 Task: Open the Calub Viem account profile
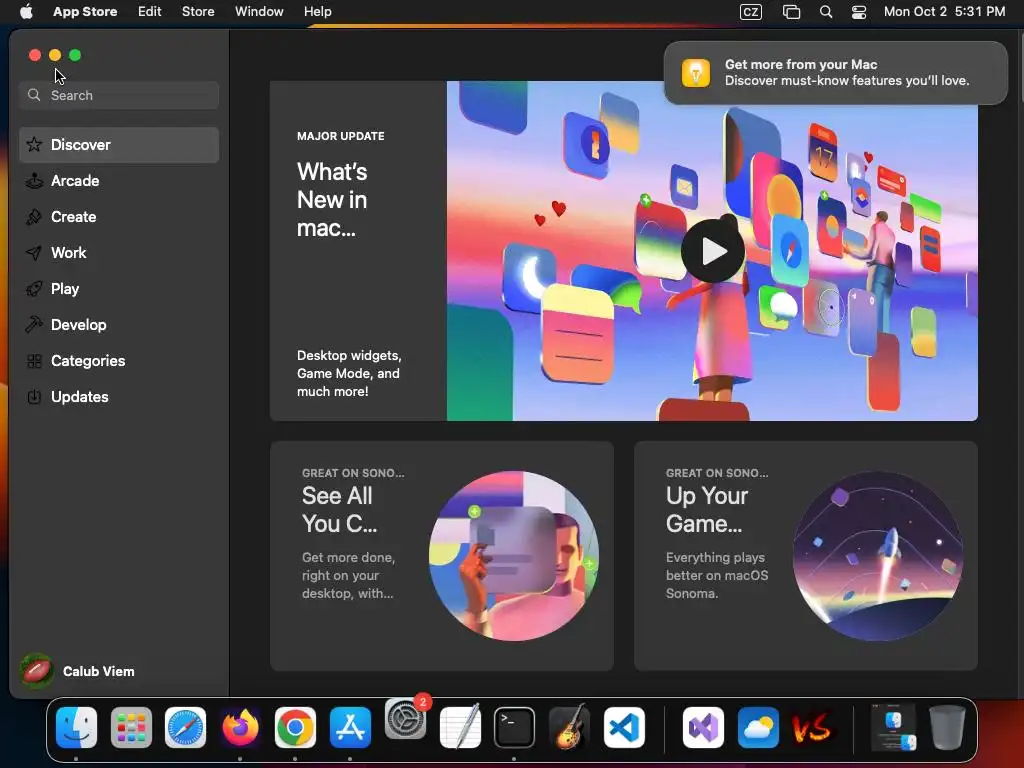[x=77, y=671]
